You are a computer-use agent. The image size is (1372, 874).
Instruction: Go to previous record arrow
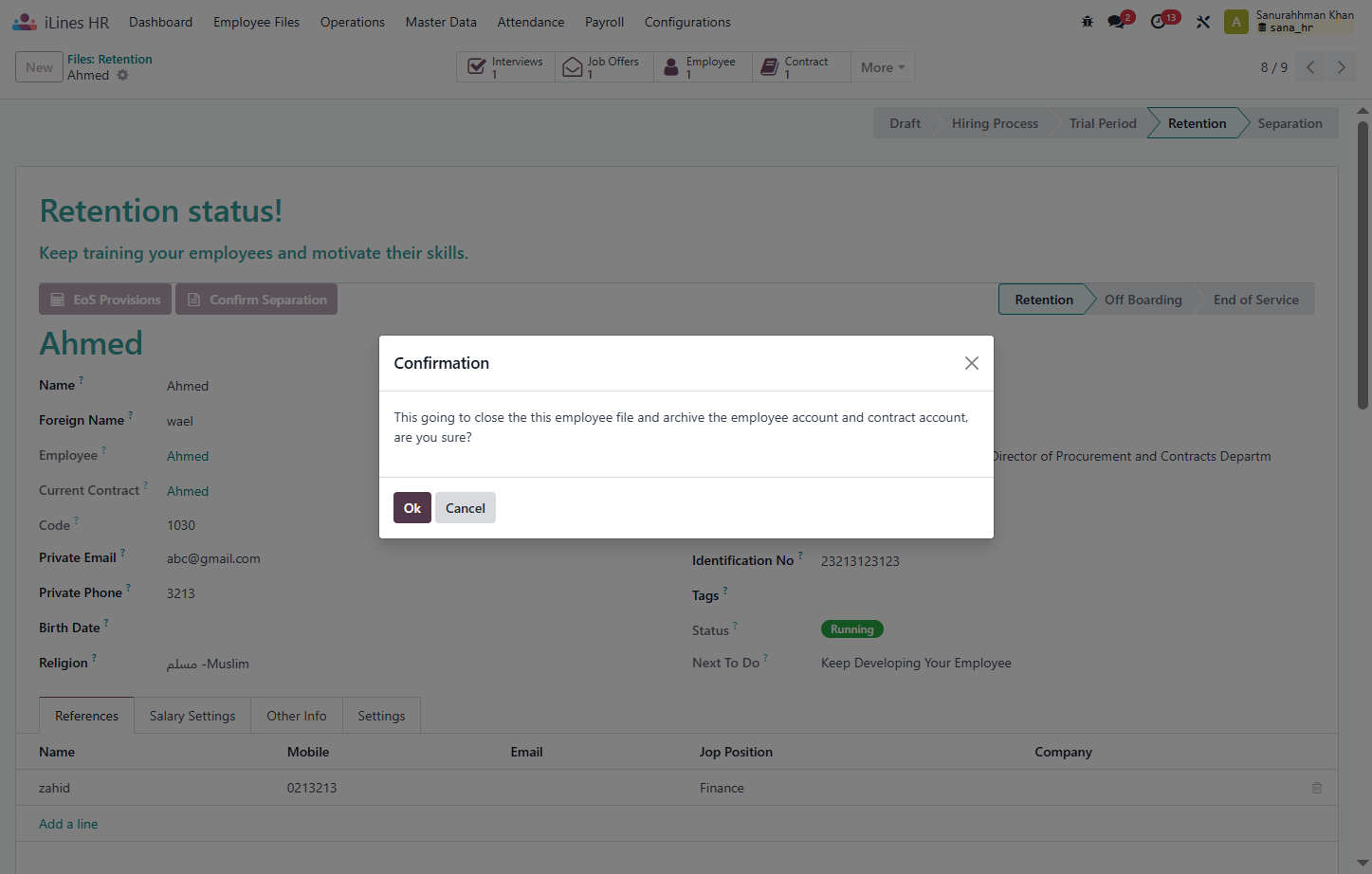coord(1310,67)
